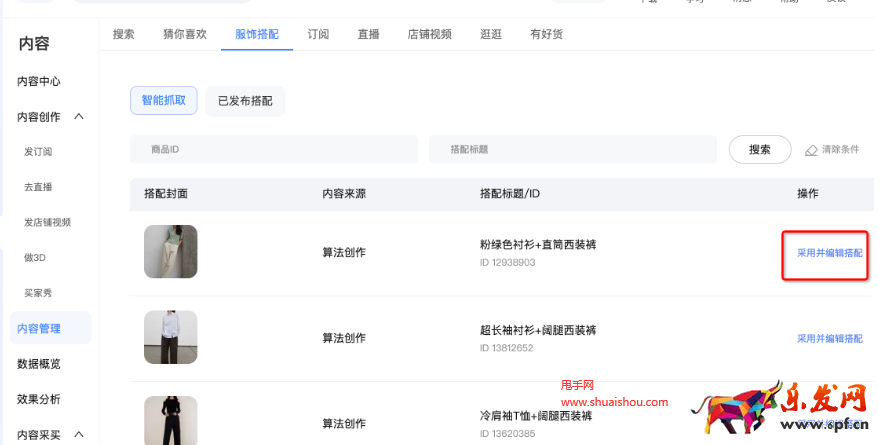Switch to 猜你喜欢 tab
The image size is (879, 445).
(x=185, y=34)
